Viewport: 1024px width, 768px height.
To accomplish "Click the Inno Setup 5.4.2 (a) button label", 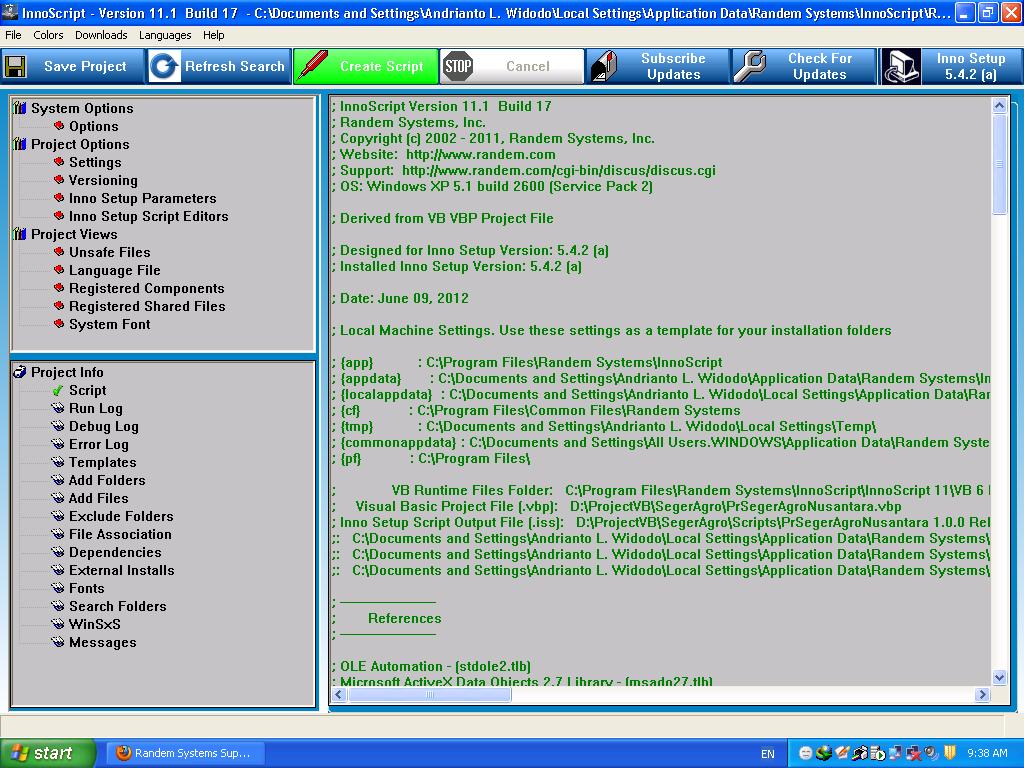I will pyautogui.click(x=970, y=67).
